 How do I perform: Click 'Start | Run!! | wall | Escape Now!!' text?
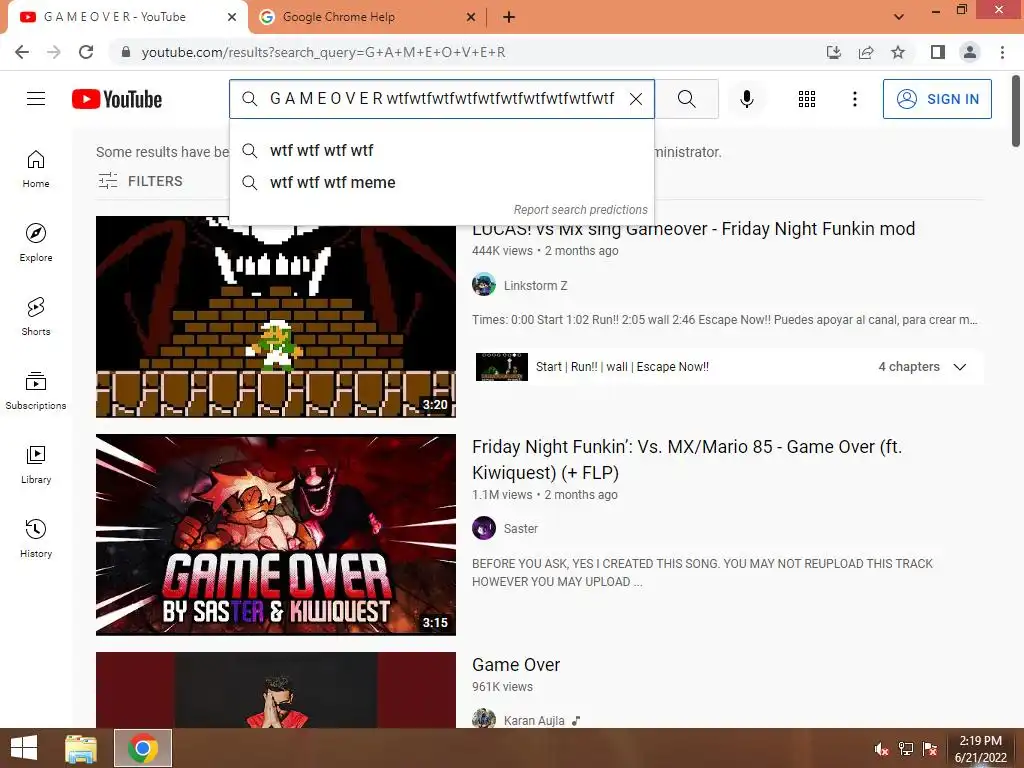(622, 367)
